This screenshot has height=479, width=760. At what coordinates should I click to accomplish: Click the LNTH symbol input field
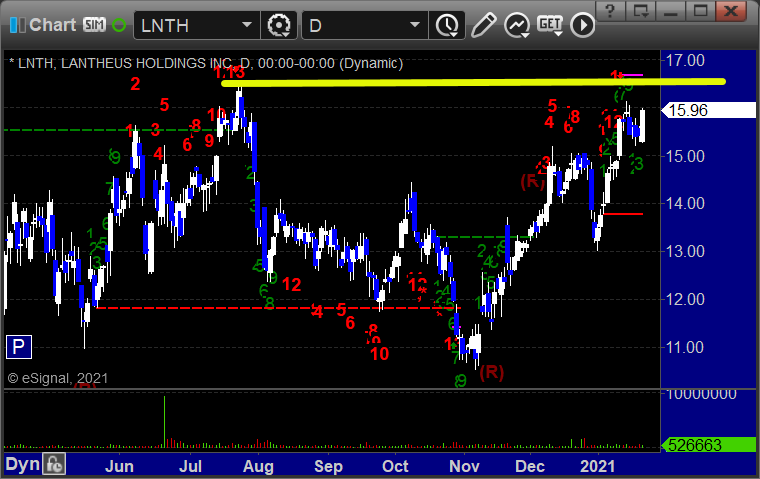pos(190,25)
